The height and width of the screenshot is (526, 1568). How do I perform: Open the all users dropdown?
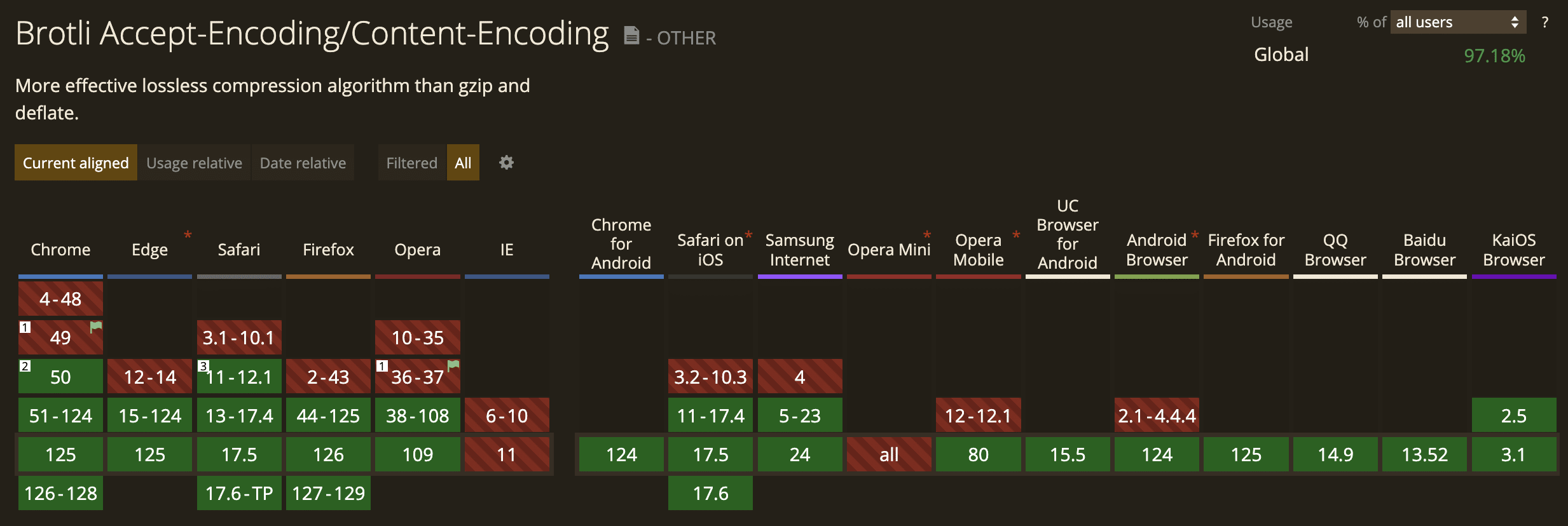point(1457,22)
